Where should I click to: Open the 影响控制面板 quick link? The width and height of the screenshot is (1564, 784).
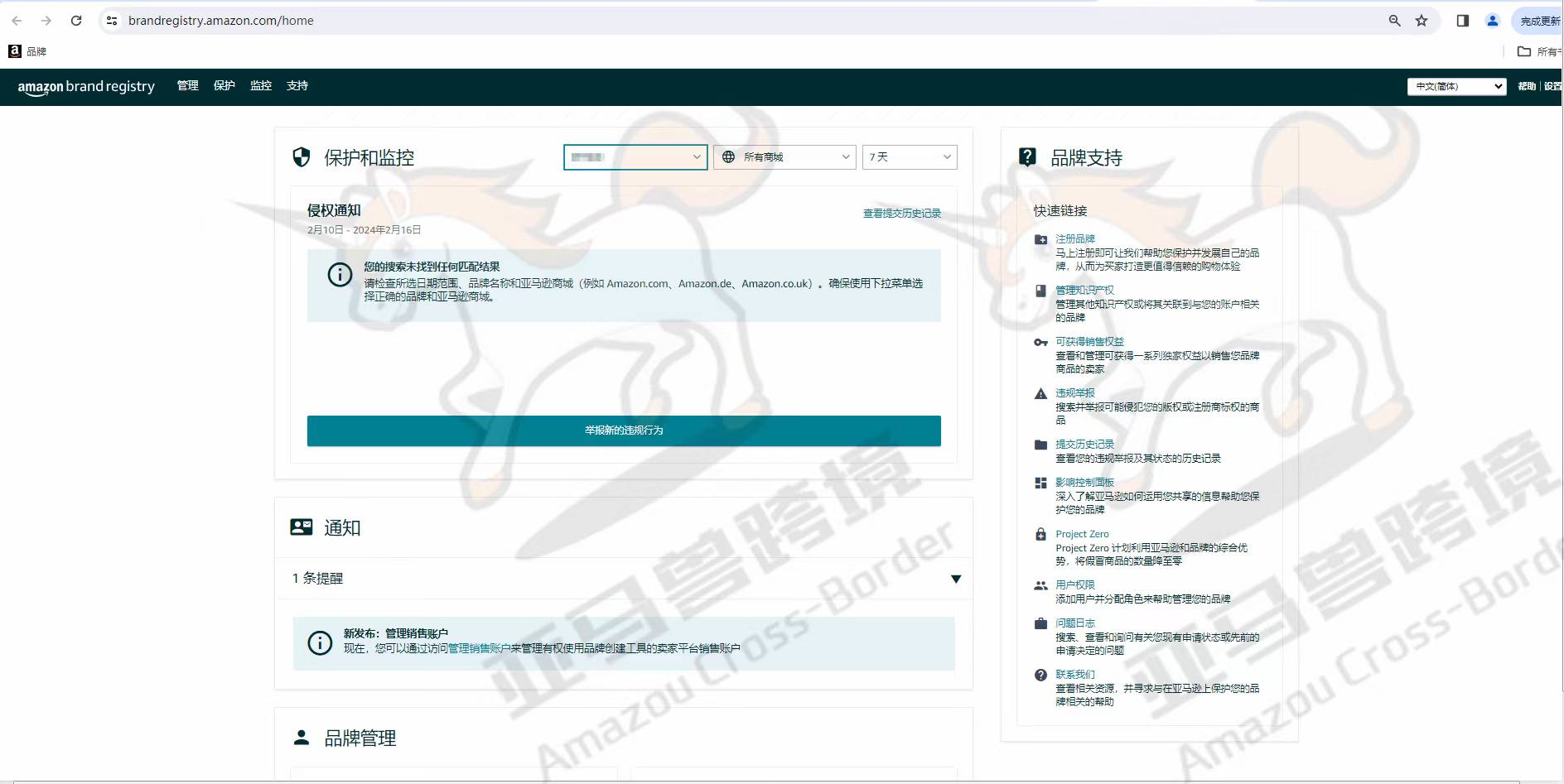click(1085, 483)
